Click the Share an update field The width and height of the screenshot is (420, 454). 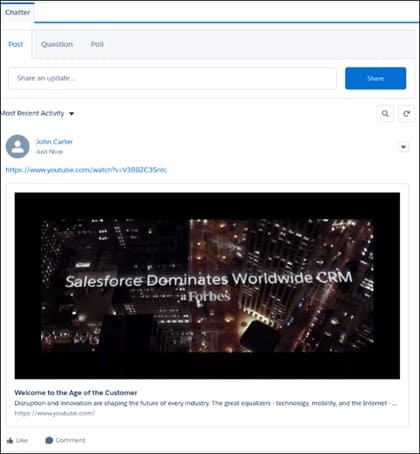(172, 78)
